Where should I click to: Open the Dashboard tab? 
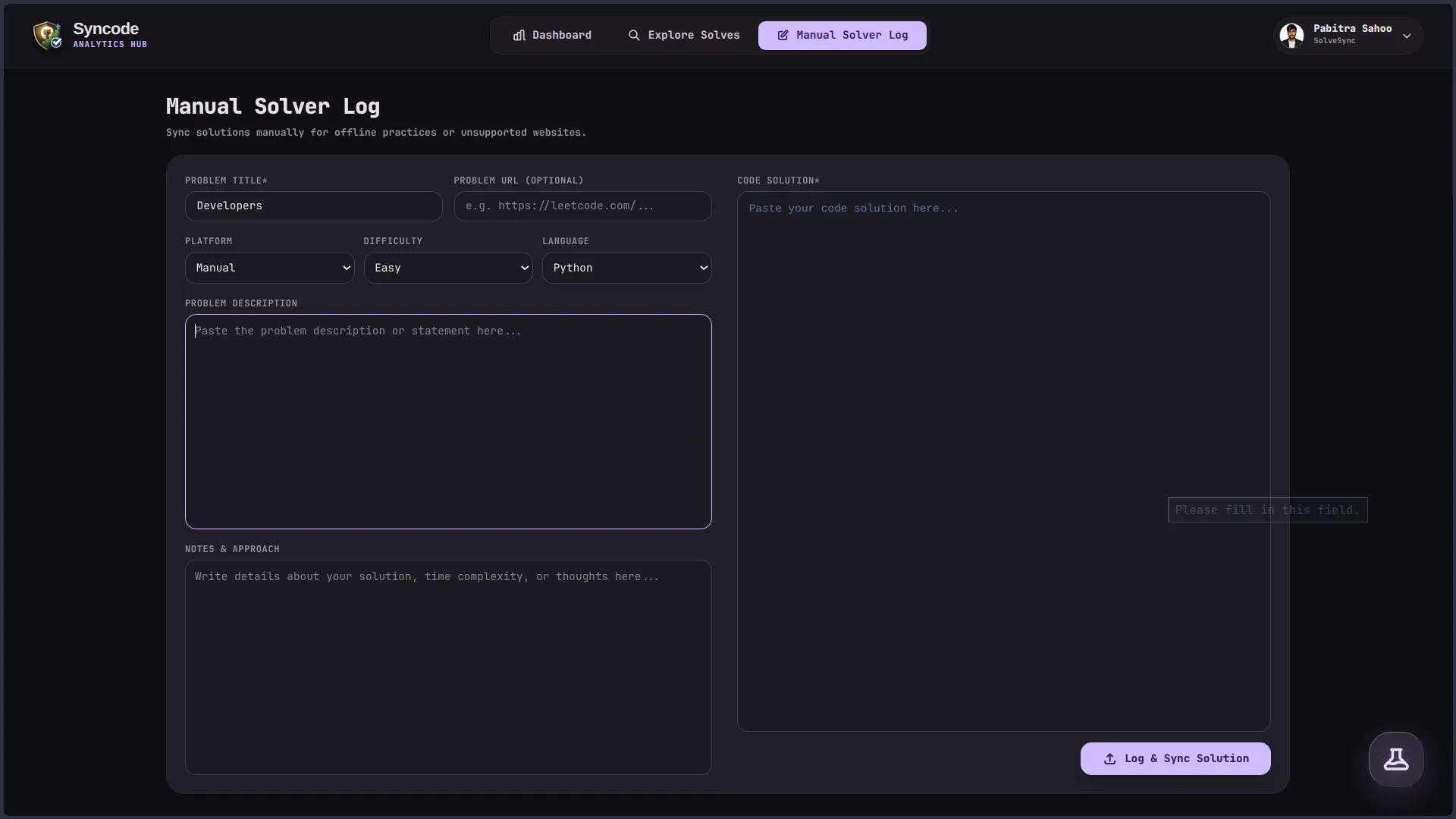tap(552, 36)
